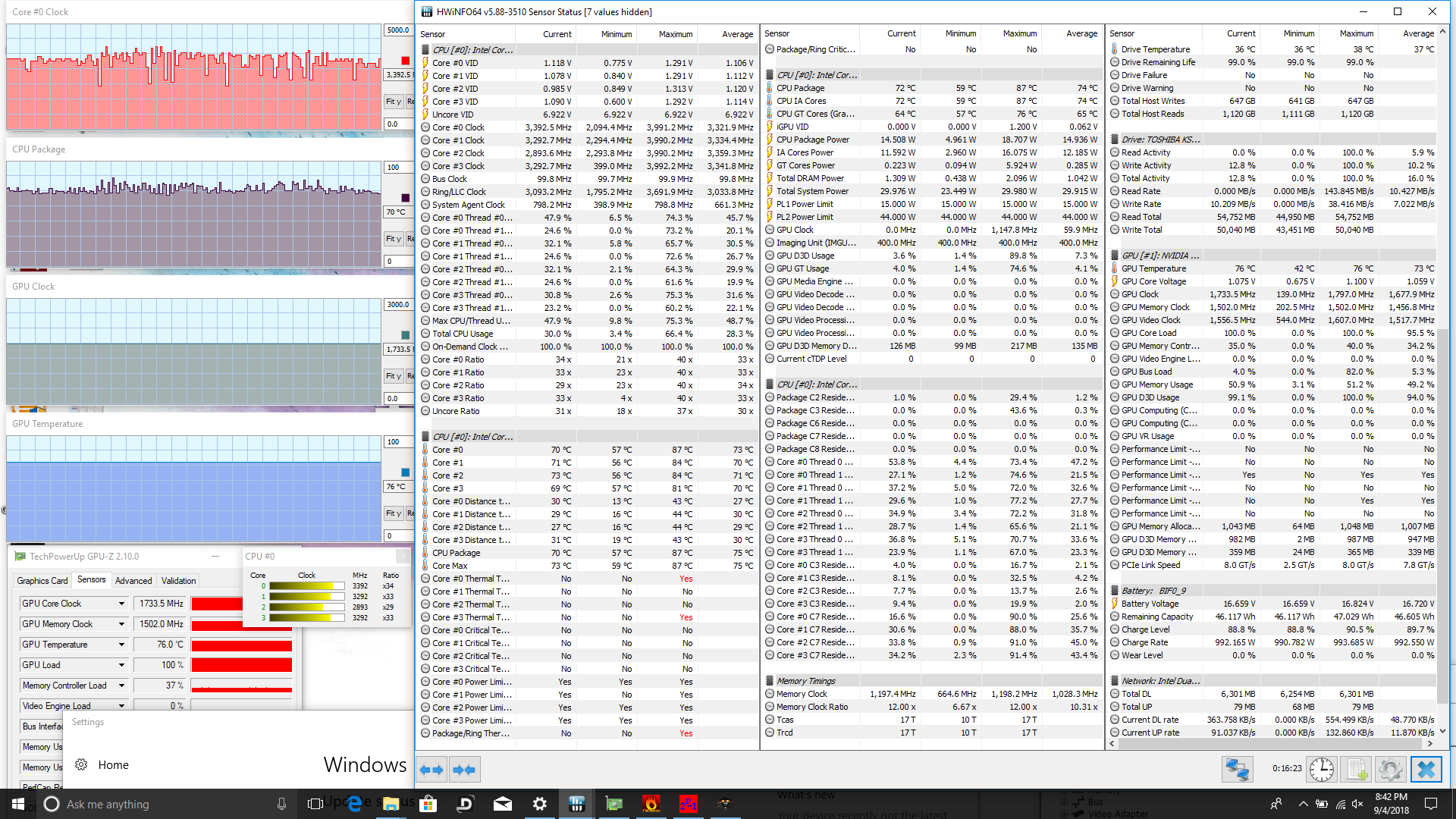This screenshot has height=819, width=1456.
Task: Open the GPU Load dropdown arrow
Action: click(x=121, y=665)
